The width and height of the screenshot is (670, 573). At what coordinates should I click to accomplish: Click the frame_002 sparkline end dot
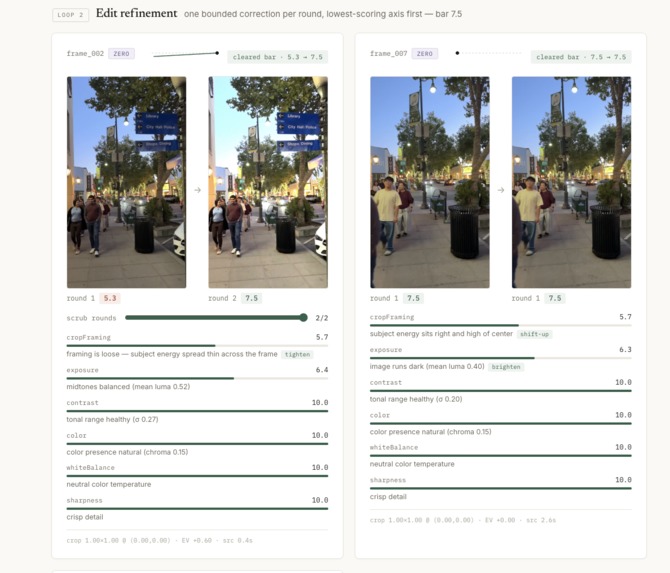tap(217, 53)
